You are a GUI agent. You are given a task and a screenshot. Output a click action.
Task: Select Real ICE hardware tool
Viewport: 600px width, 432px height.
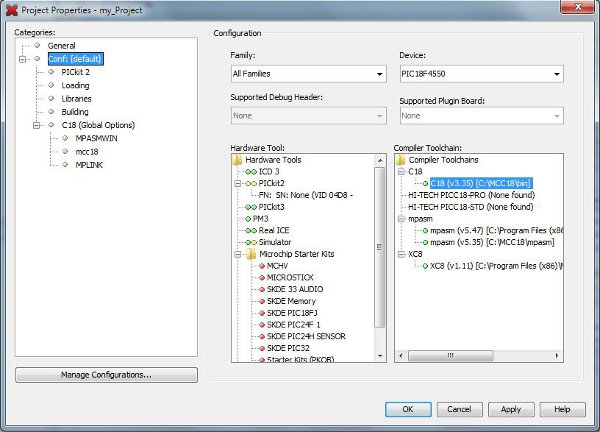(274, 230)
